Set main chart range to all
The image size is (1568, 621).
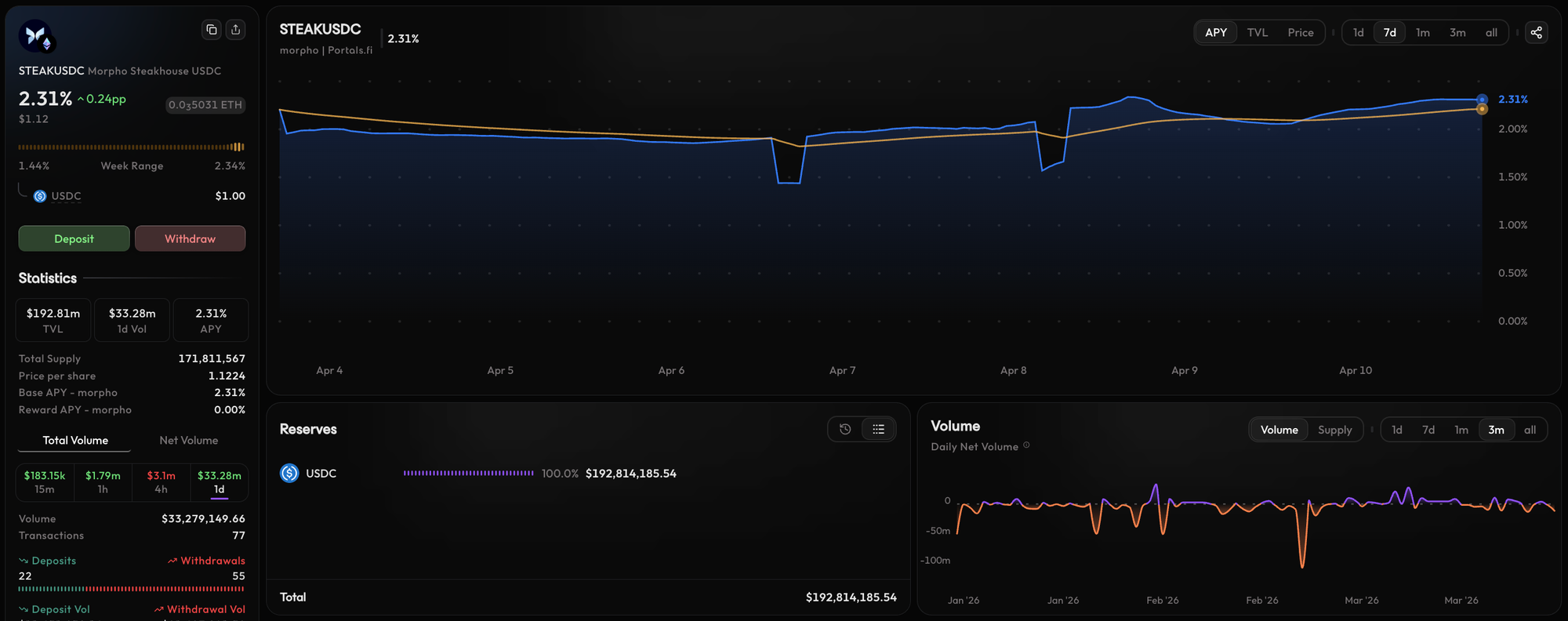click(x=1491, y=32)
